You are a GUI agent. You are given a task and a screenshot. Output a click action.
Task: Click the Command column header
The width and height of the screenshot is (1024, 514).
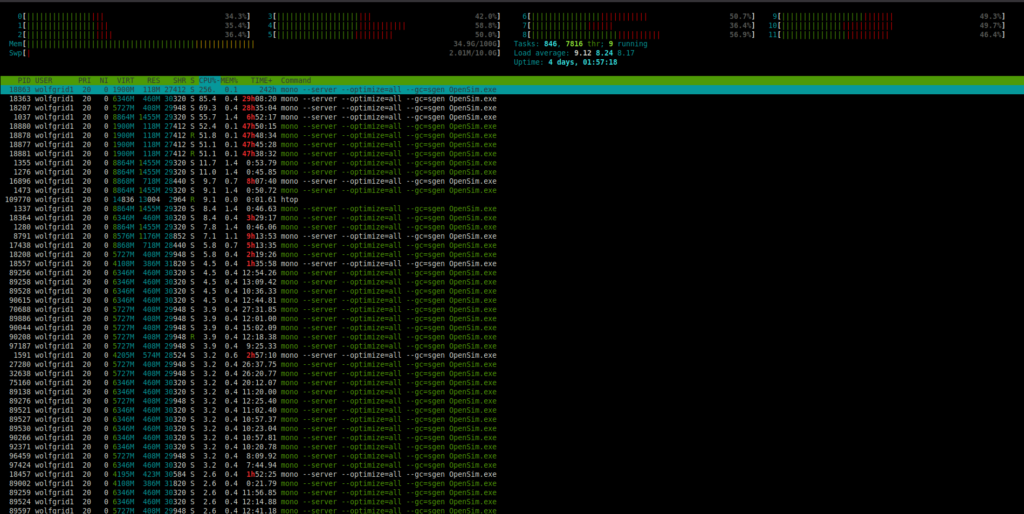[x=296, y=80]
